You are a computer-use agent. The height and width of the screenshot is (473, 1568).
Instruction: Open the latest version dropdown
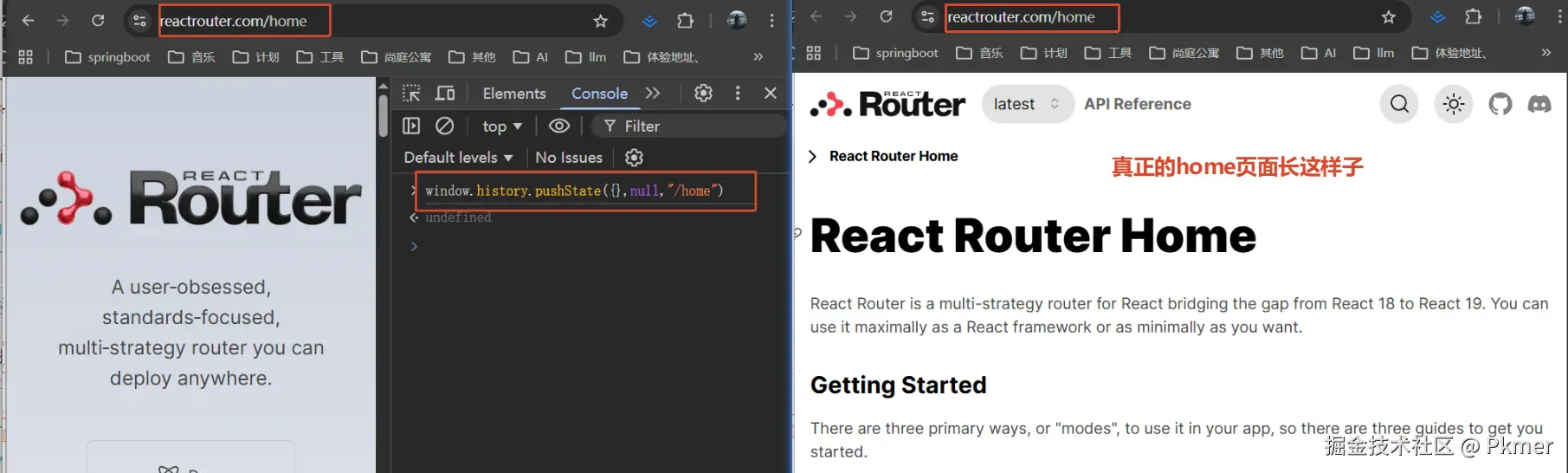(x=1027, y=104)
